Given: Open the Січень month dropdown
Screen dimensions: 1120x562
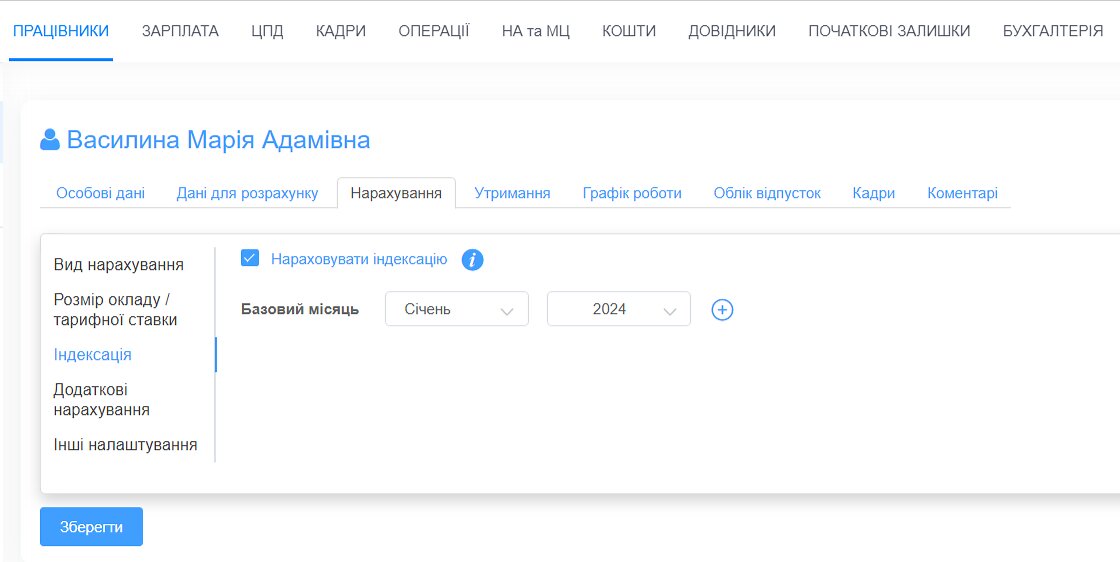Looking at the screenshot, I should [456, 309].
